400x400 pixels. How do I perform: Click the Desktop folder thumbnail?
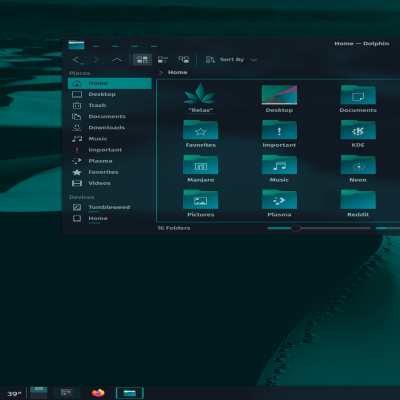click(279, 95)
